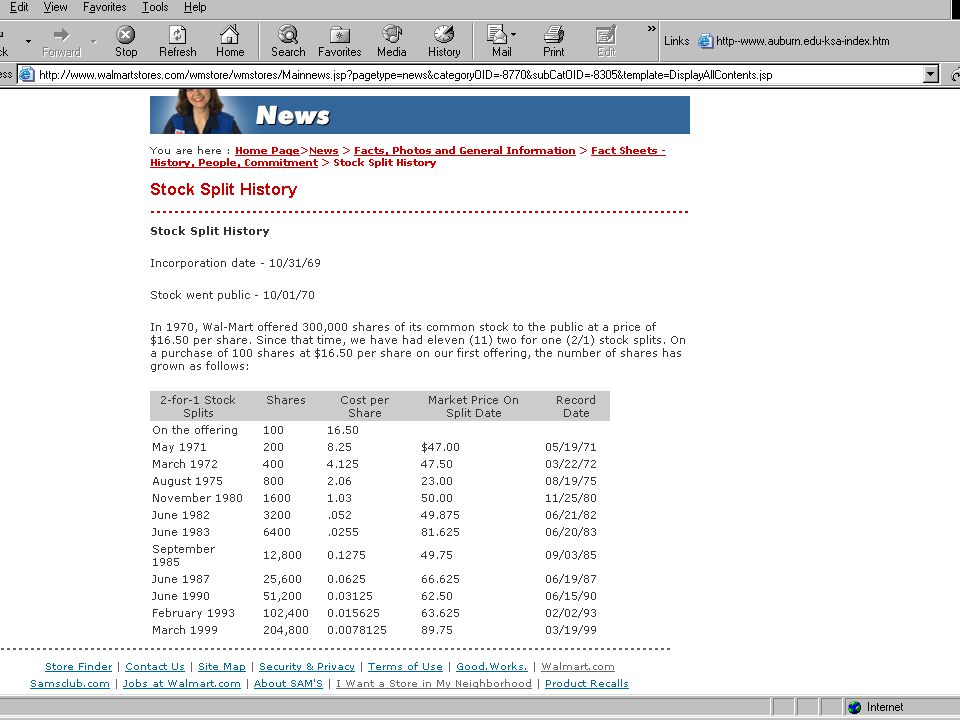Click the record date '05/19/71'
This screenshot has height=720, width=960.
(x=571, y=448)
